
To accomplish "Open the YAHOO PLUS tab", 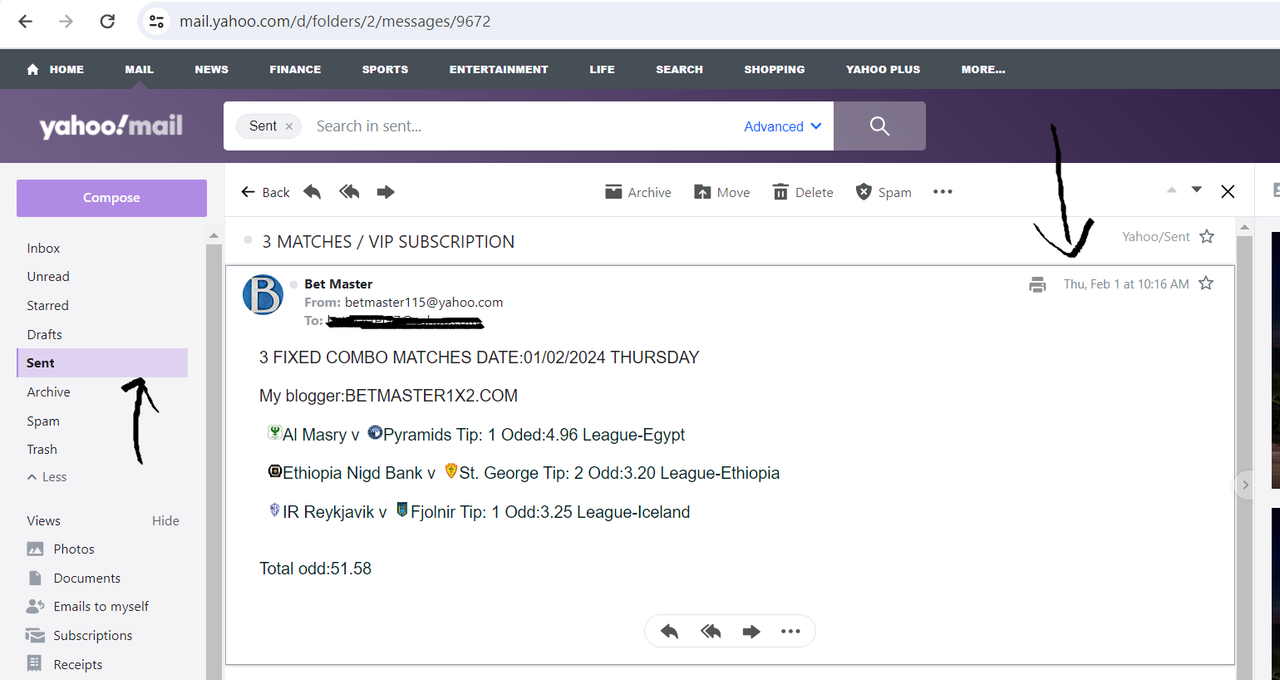I will 883,69.
